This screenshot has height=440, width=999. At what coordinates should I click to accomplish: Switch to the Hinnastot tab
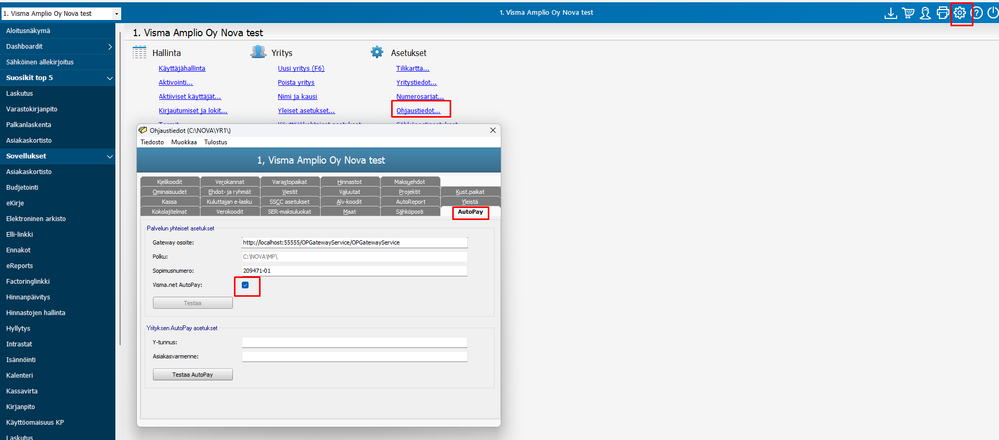pyautogui.click(x=350, y=181)
